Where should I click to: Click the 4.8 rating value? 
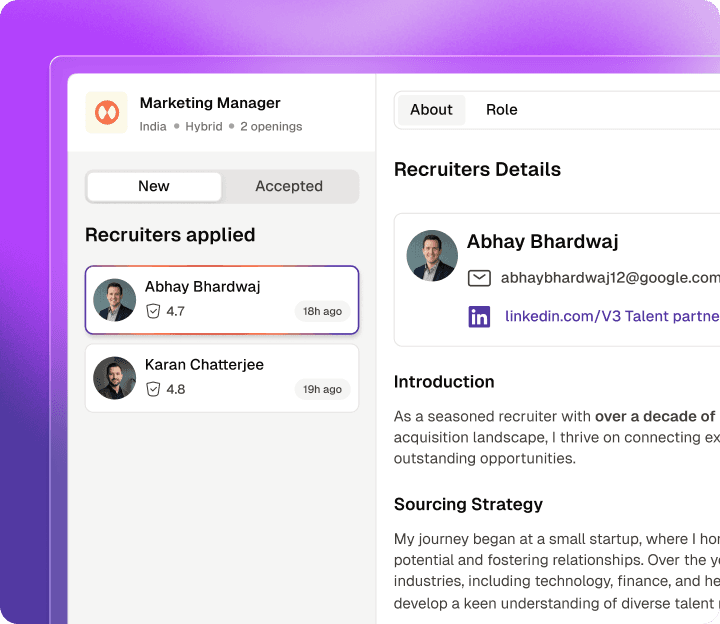175,389
